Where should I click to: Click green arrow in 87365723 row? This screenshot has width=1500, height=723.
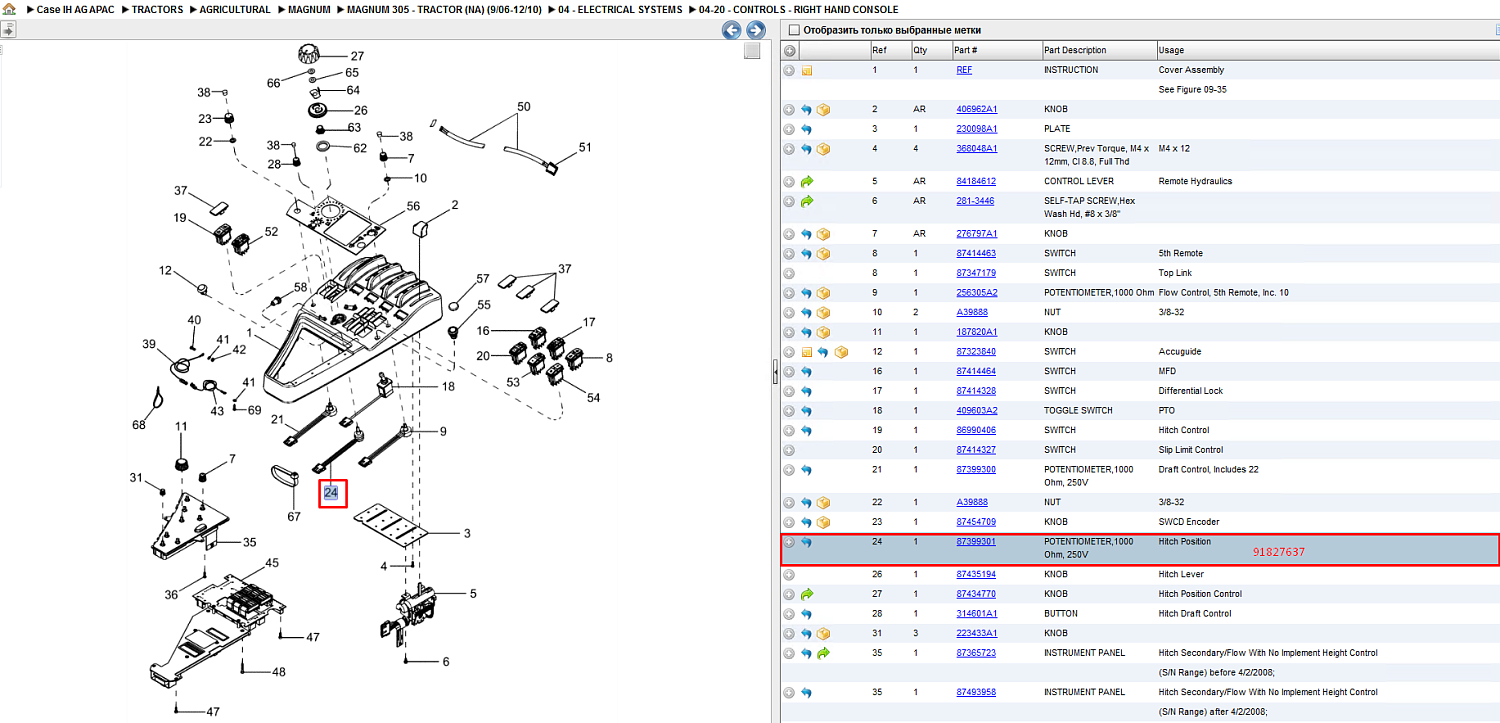(x=823, y=653)
